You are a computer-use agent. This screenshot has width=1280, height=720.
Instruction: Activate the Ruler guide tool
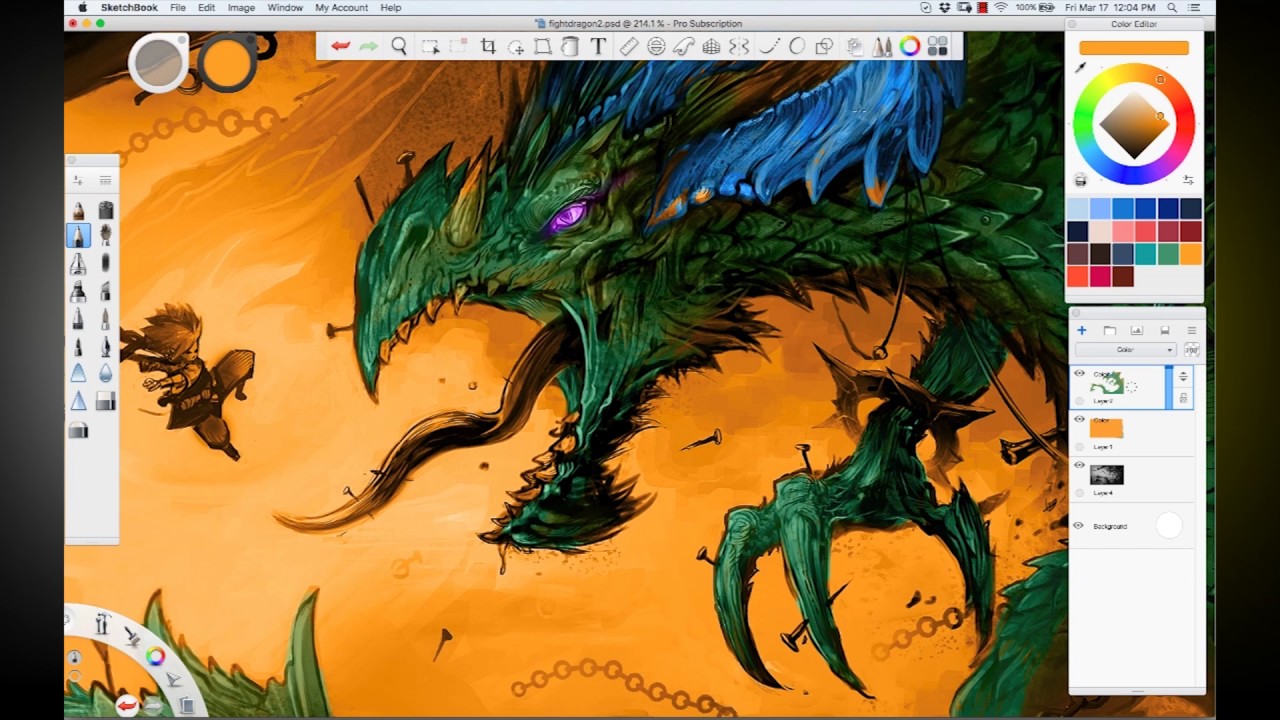coord(628,46)
